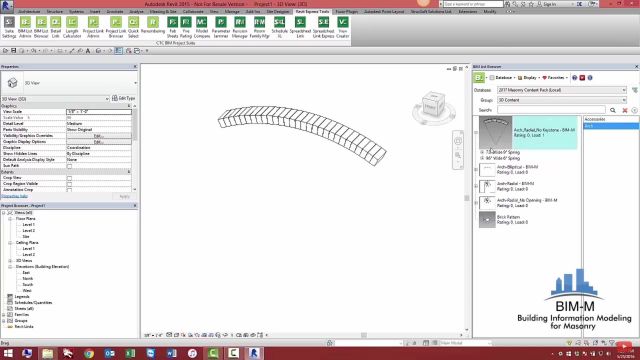Expand the Families node in the Project Browser

(x=4, y=315)
